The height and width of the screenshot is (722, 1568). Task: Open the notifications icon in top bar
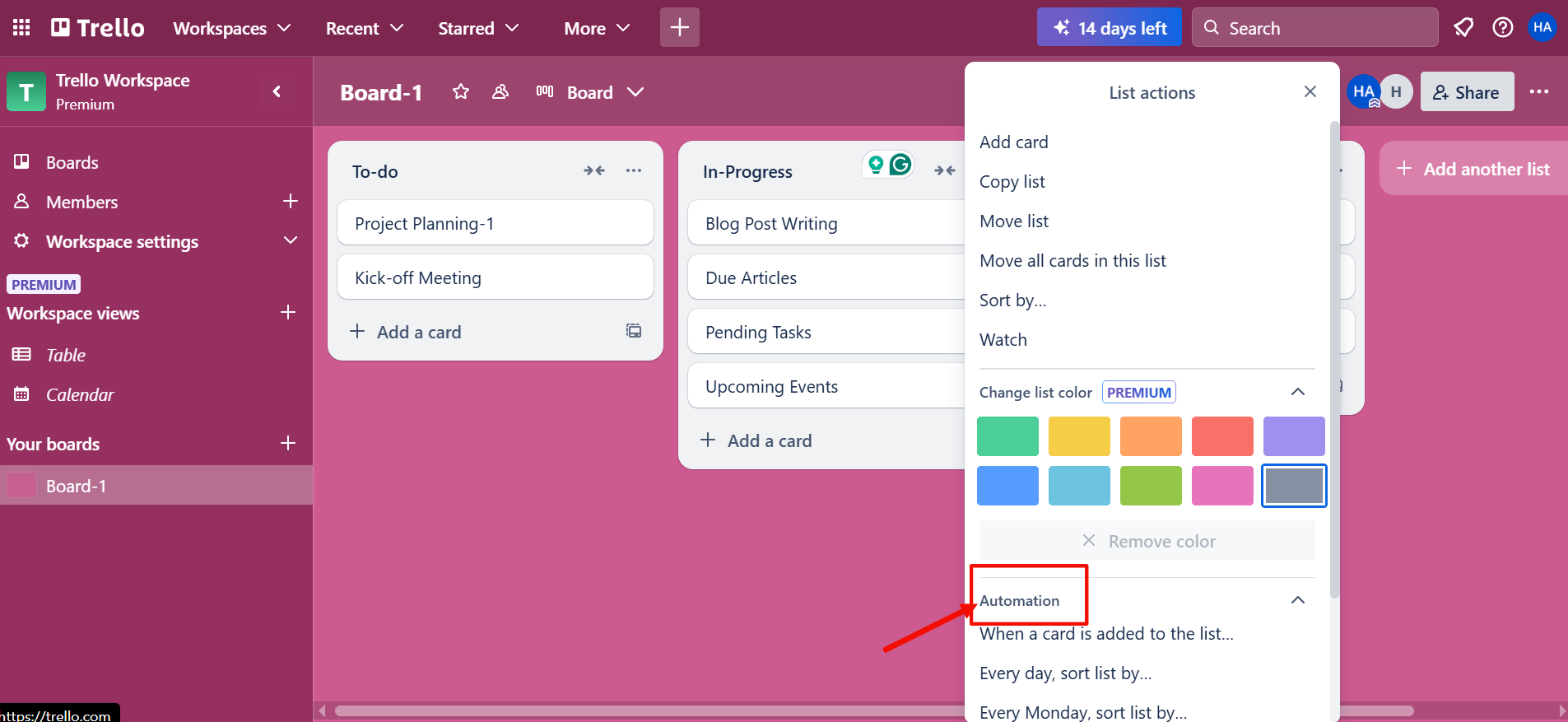1463,28
